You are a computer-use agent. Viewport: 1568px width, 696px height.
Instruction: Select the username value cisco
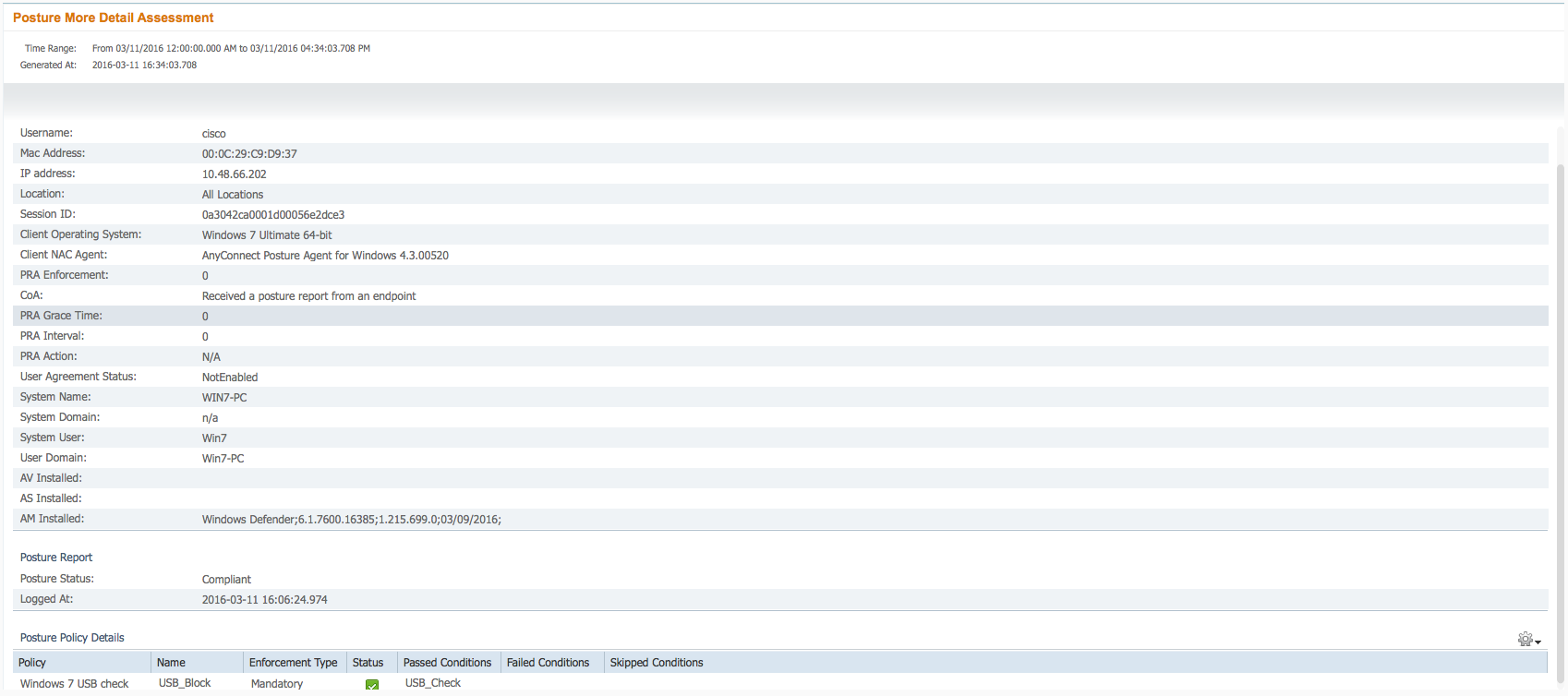coord(214,134)
